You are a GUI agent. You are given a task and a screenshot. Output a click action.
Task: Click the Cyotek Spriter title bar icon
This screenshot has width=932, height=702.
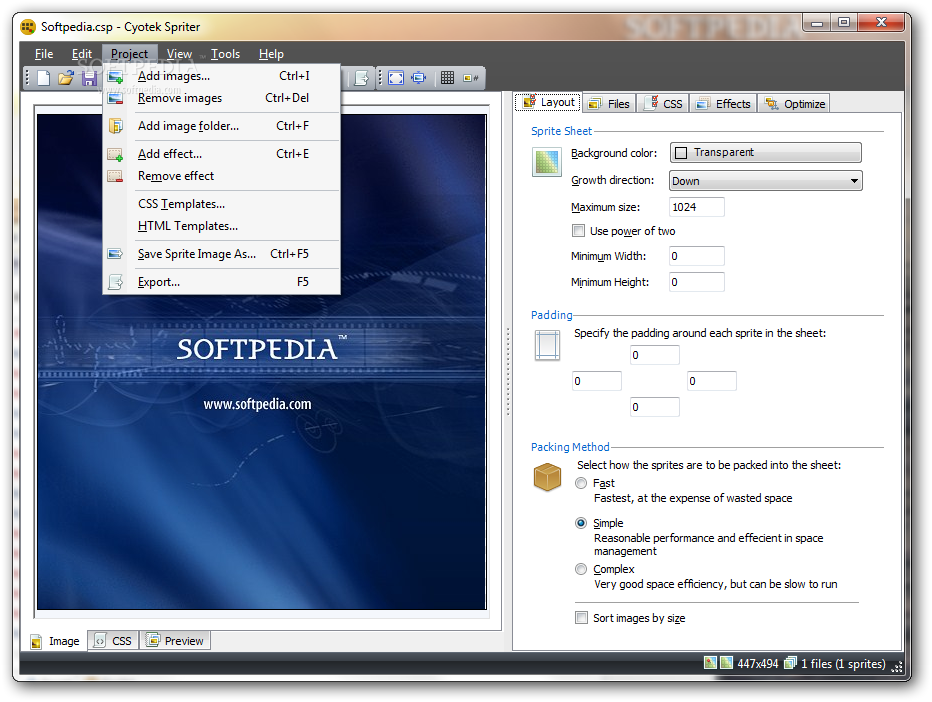28,27
